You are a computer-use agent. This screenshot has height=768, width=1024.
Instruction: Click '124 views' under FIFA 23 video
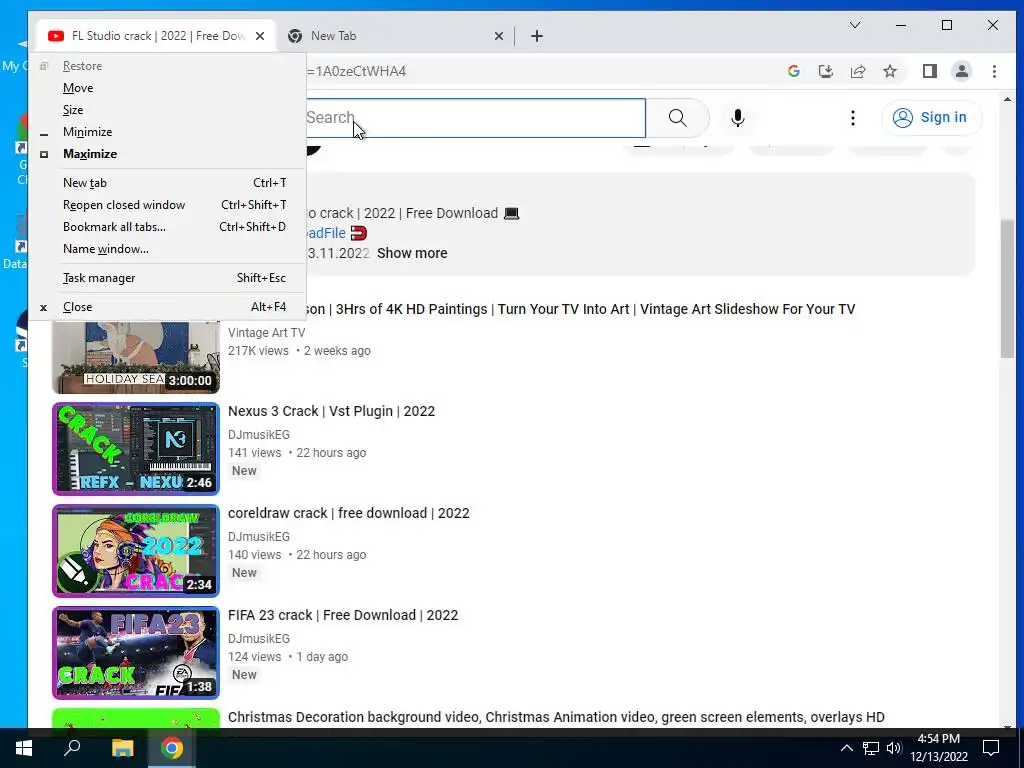tap(254, 657)
